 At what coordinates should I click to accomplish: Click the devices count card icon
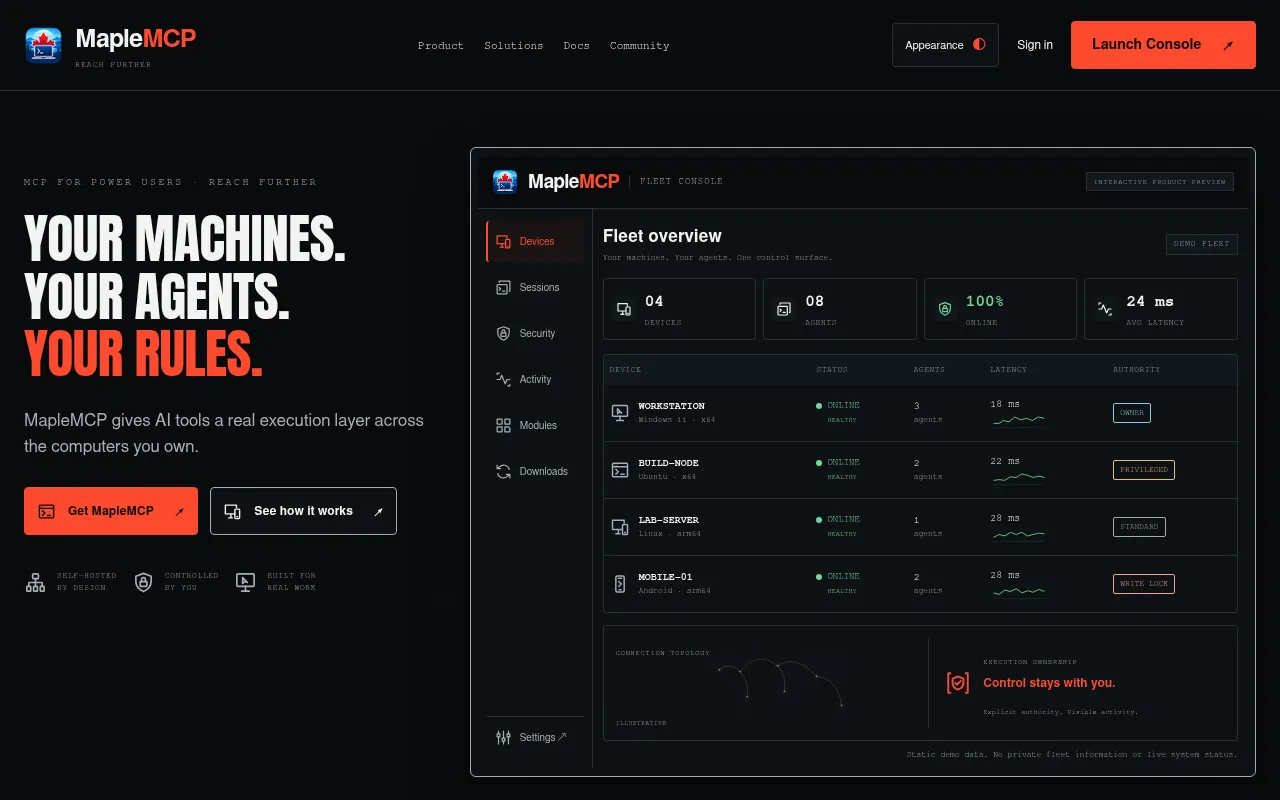624,310
